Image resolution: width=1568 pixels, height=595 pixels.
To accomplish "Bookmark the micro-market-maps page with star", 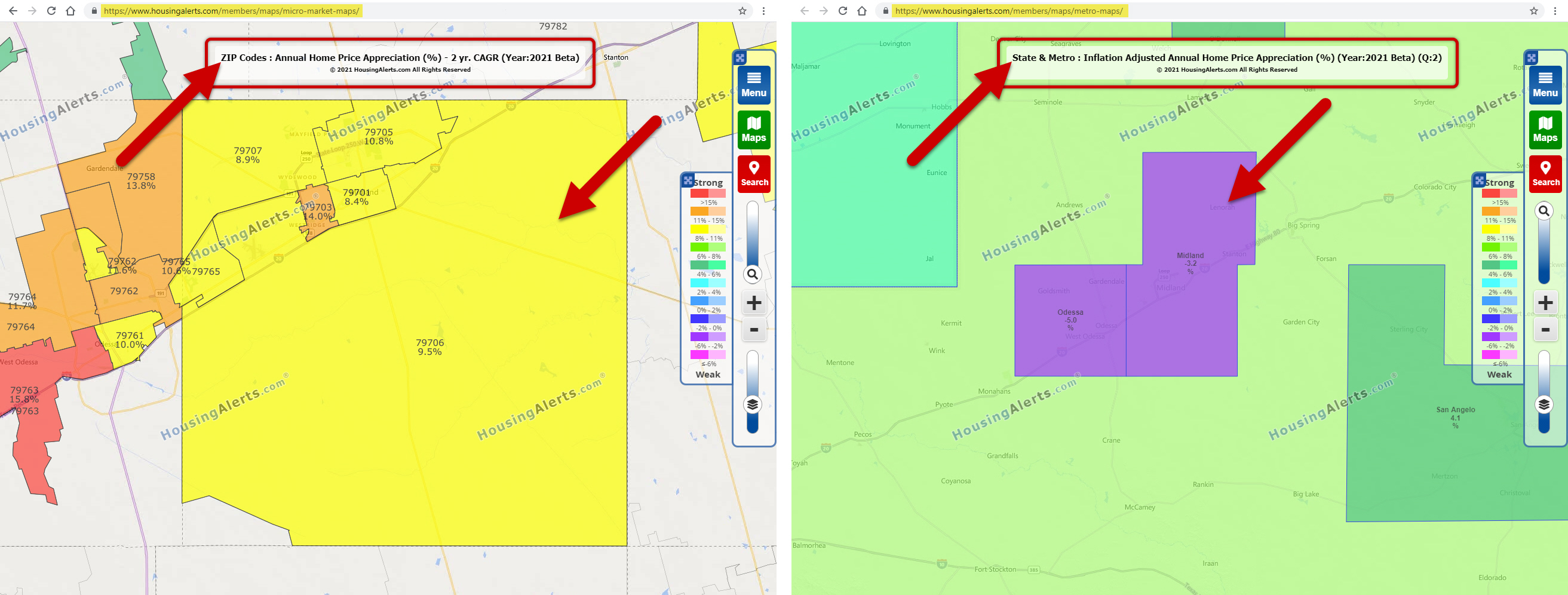I will [742, 11].
